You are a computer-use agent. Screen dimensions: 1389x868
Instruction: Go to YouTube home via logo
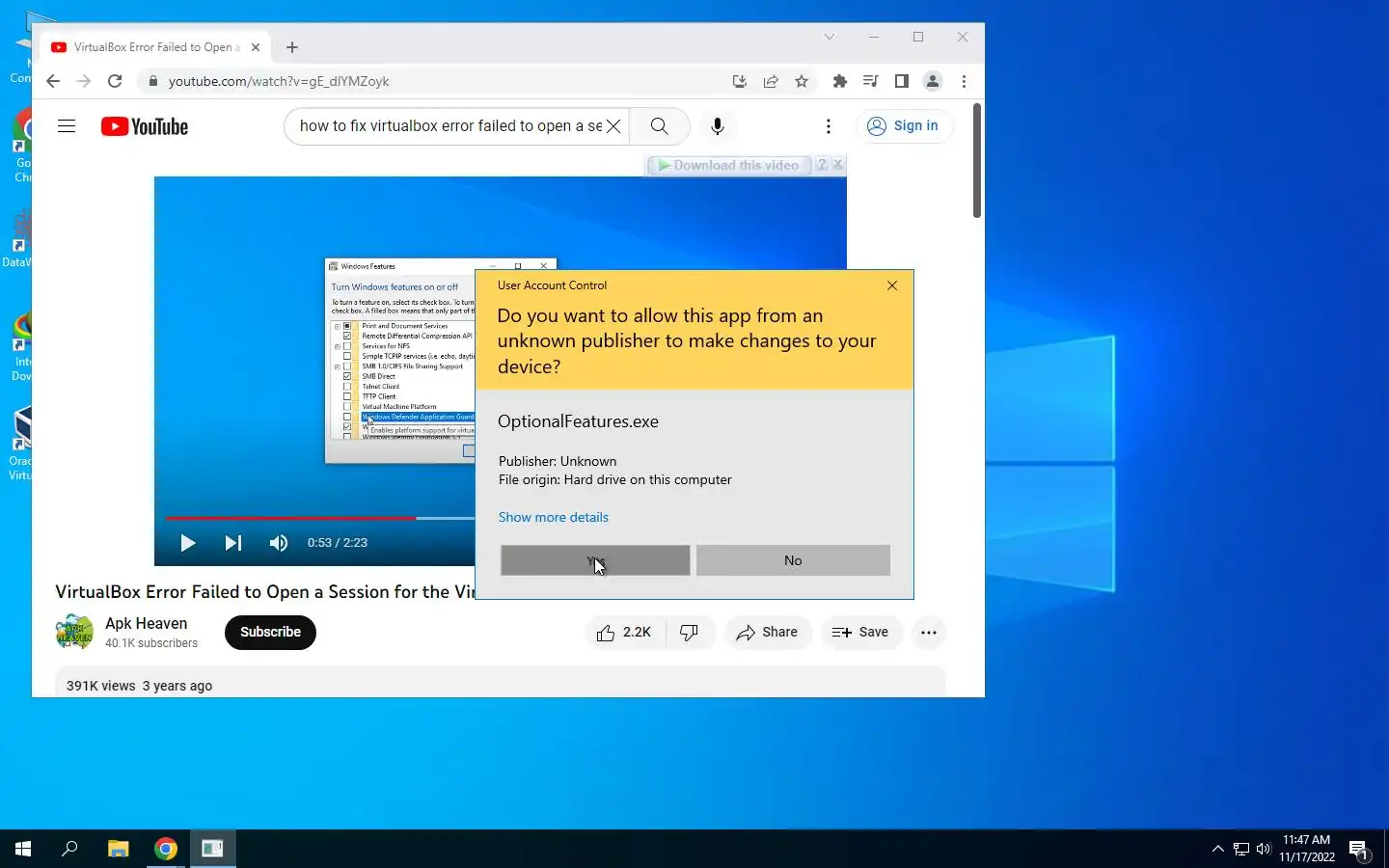click(145, 126)
